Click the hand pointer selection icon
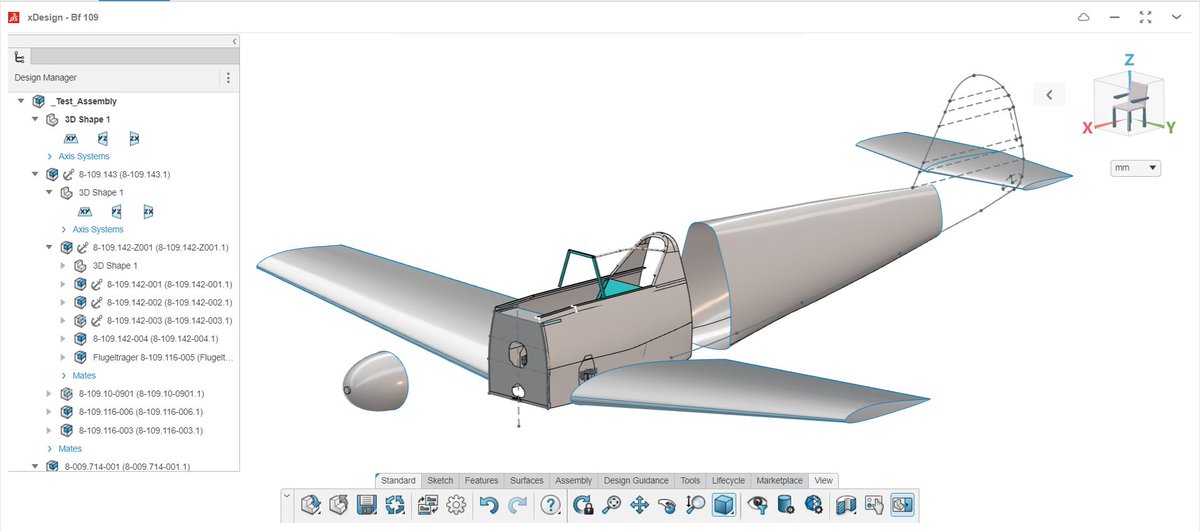 [874, 505]
